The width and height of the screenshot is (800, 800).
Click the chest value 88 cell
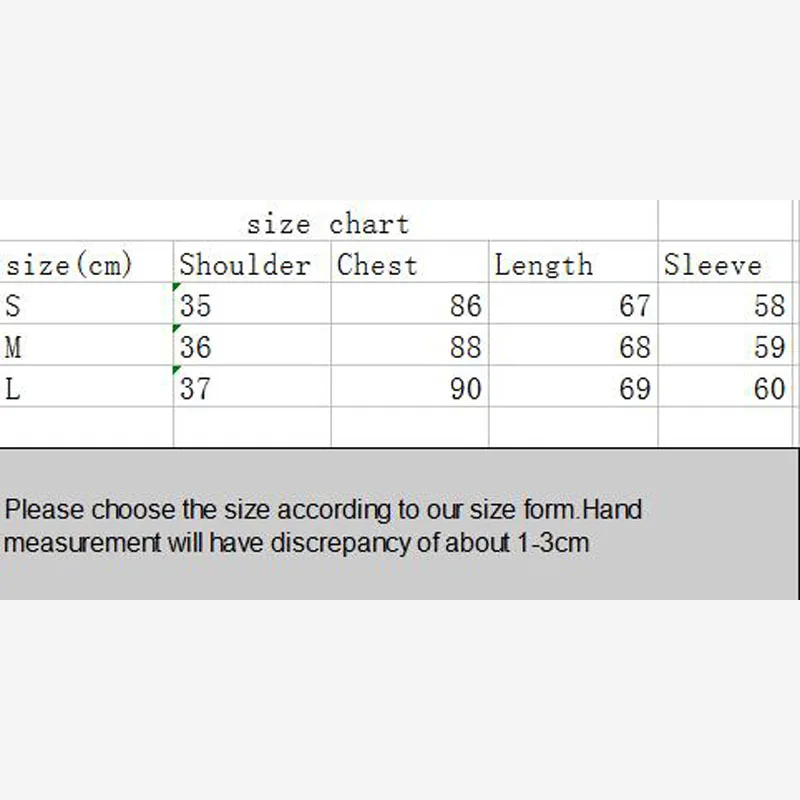(409, 347)
